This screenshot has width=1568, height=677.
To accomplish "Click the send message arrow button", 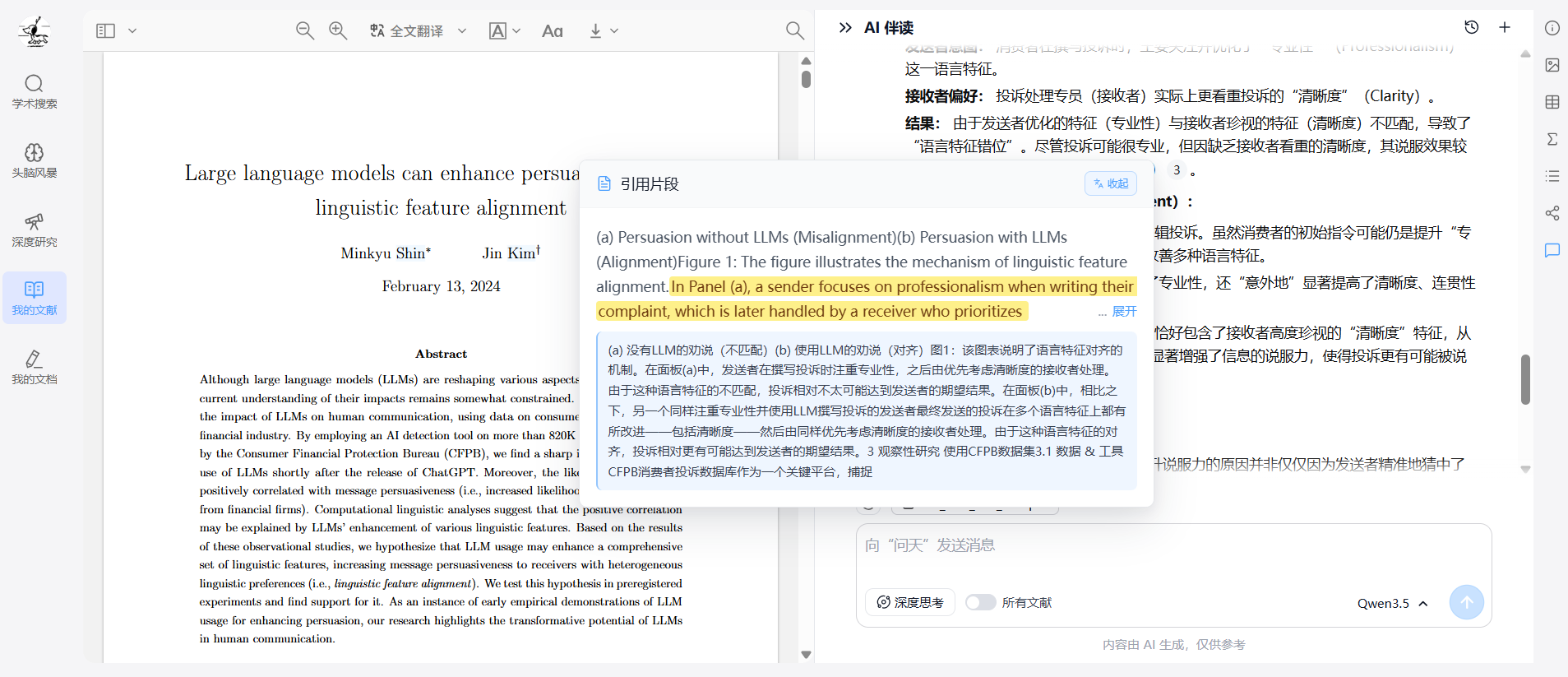I will pos(1466,602).
